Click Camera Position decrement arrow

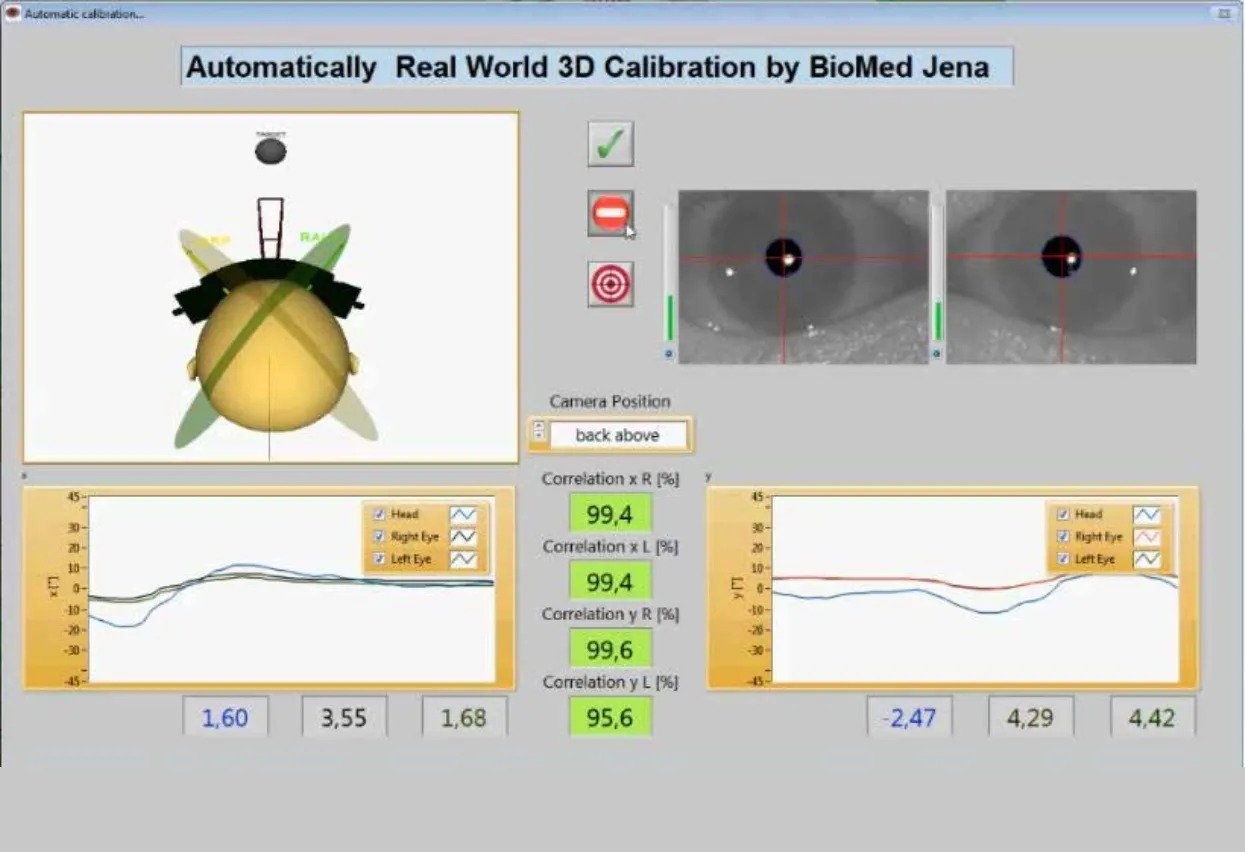pyautogui.click(x=539, y=440)
